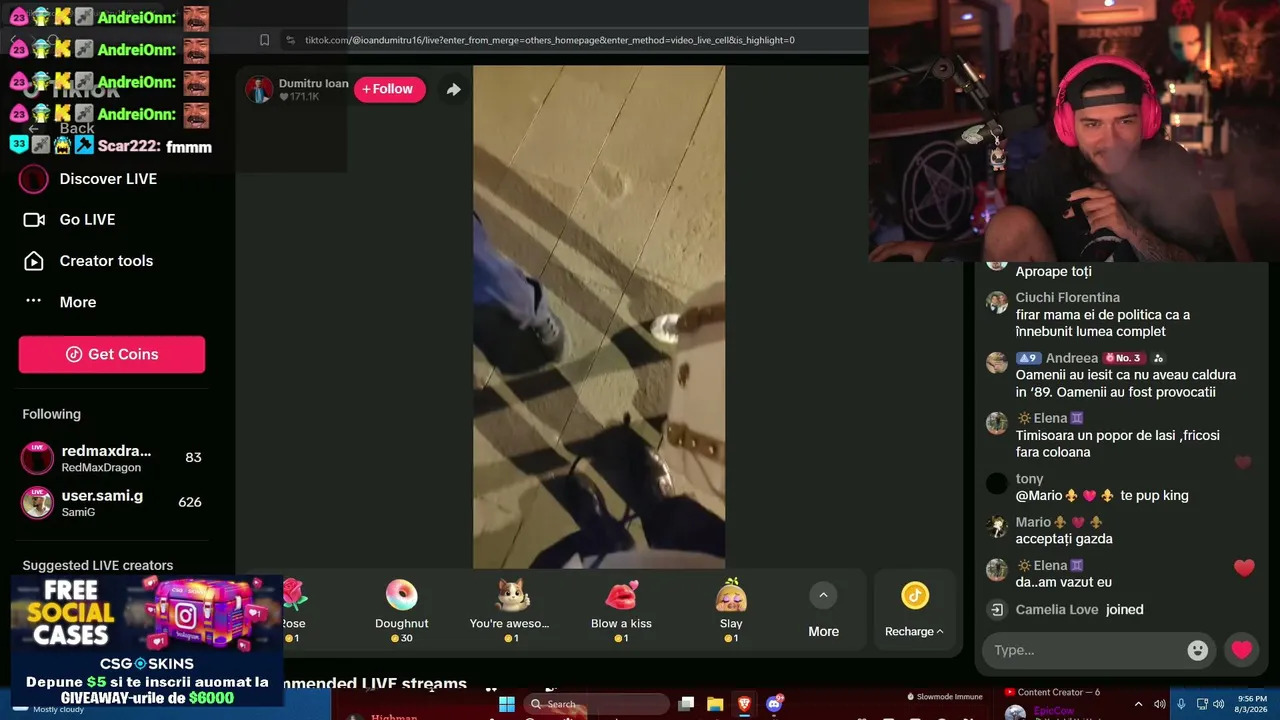
Task: Open the More sidebar menu
Action: pos(78,302)
